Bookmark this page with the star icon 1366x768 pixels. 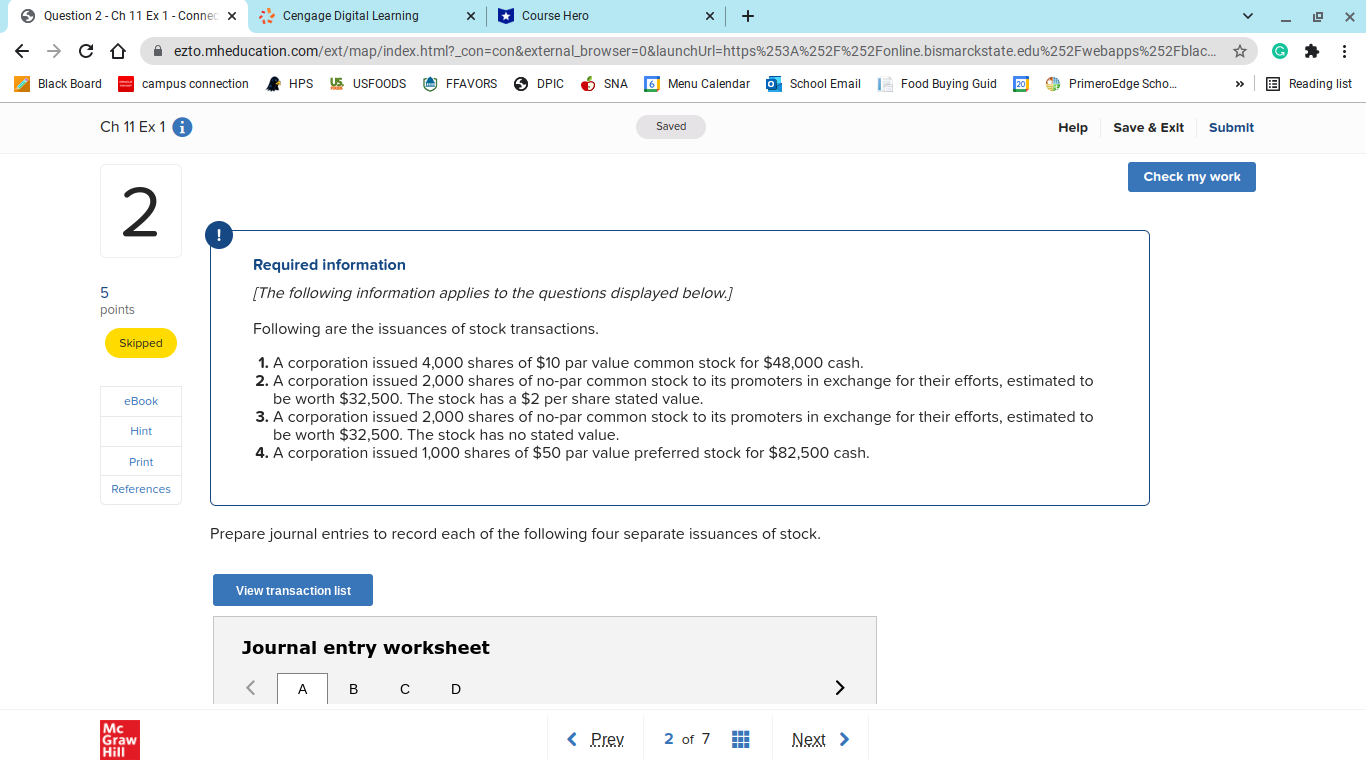click(x=1240, y=51)
